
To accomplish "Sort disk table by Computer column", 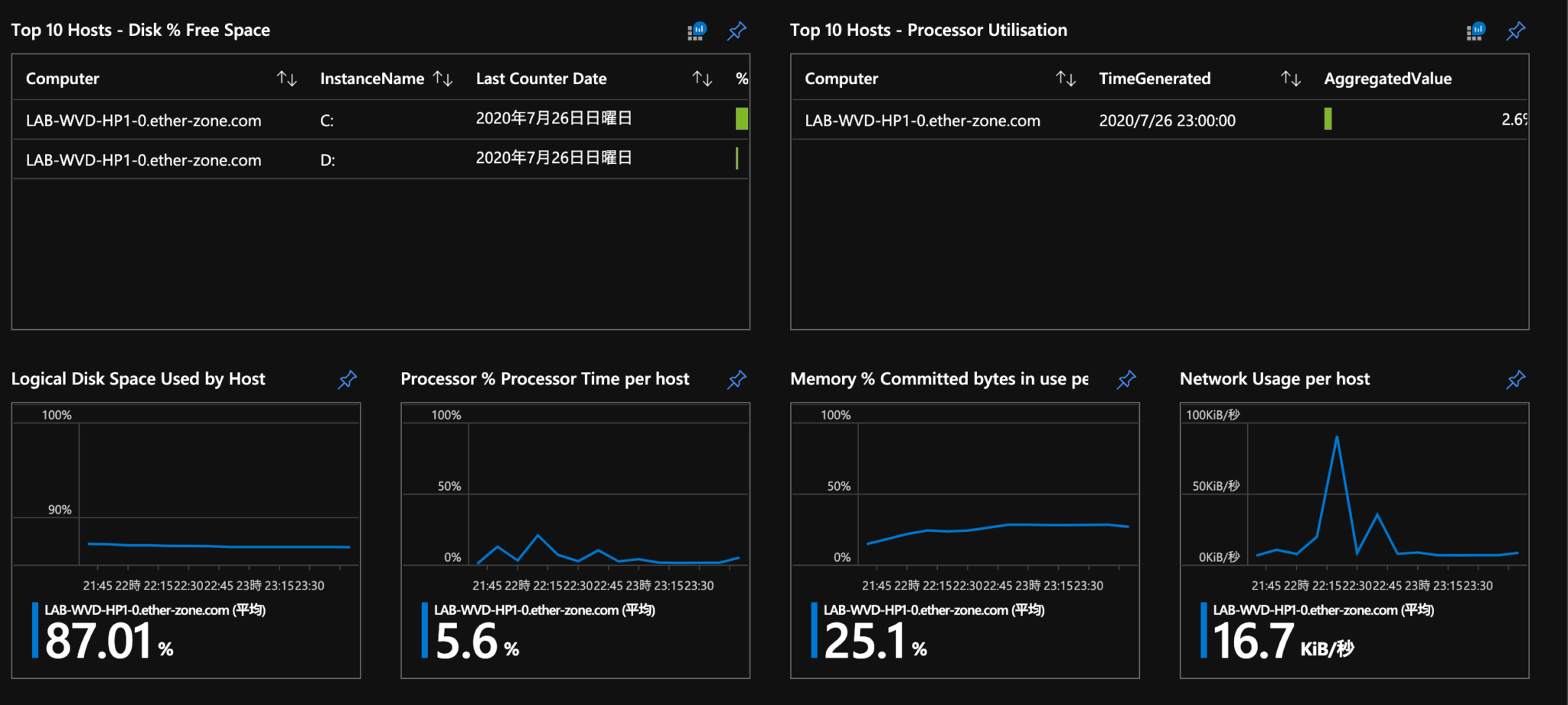I will tap(286, 78).
